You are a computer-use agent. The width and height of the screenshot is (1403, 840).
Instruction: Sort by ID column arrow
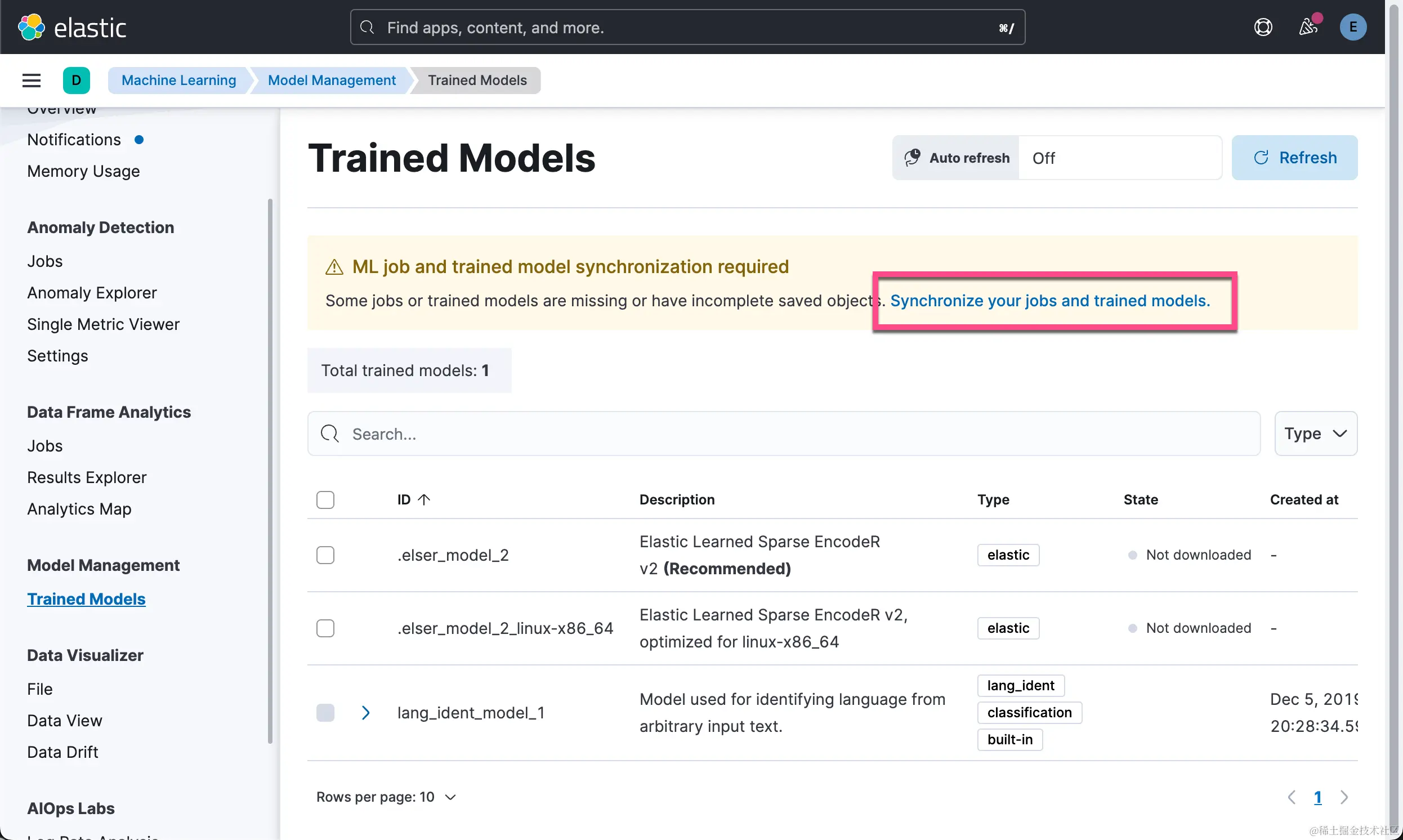coord(424,499)
